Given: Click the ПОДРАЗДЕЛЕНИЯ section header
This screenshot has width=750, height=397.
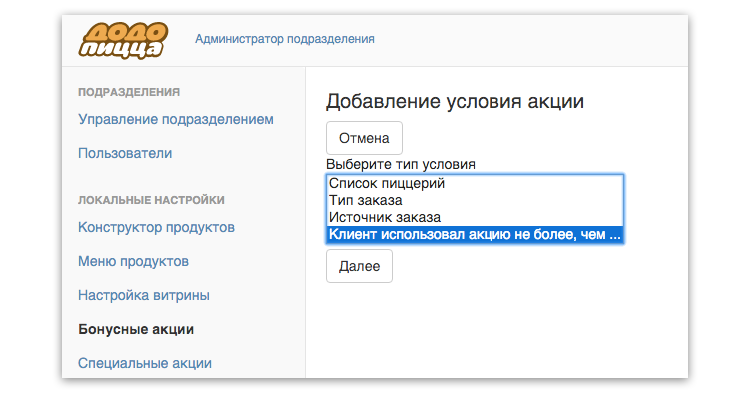Looking at the screenshot, I should pos(129,92).
